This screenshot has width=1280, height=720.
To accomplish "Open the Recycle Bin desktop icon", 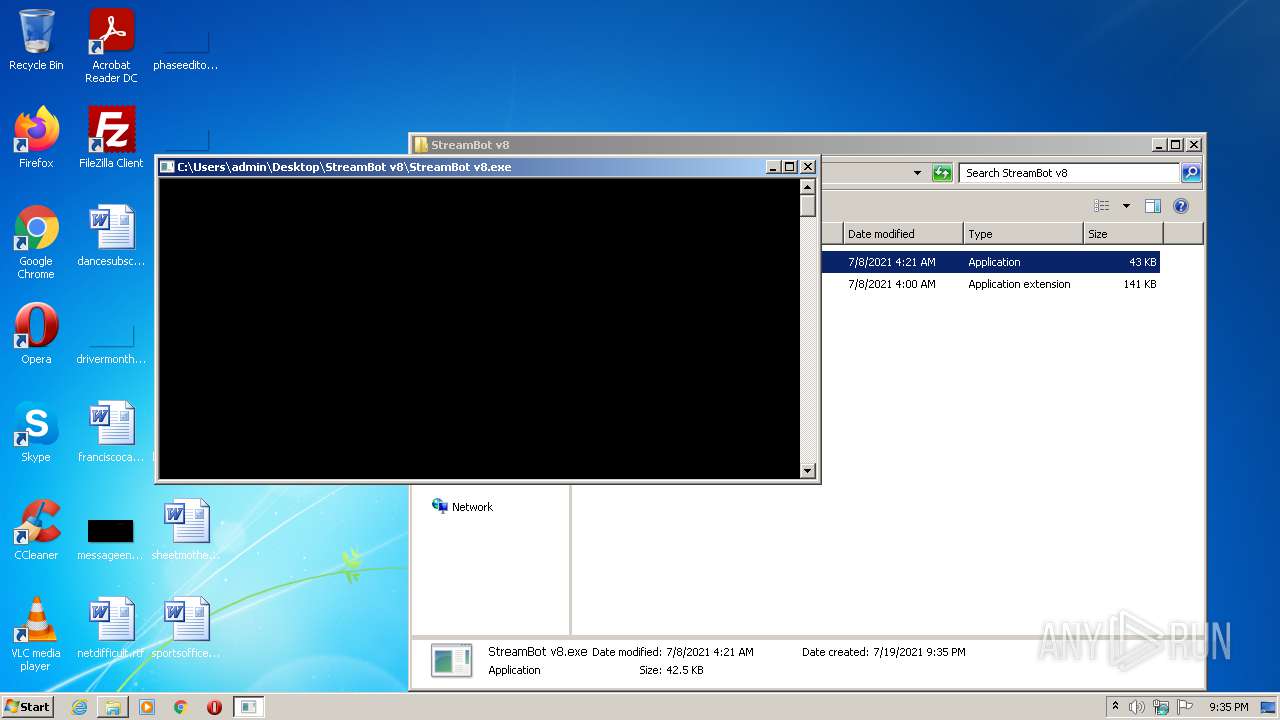I will pos(36,40).
